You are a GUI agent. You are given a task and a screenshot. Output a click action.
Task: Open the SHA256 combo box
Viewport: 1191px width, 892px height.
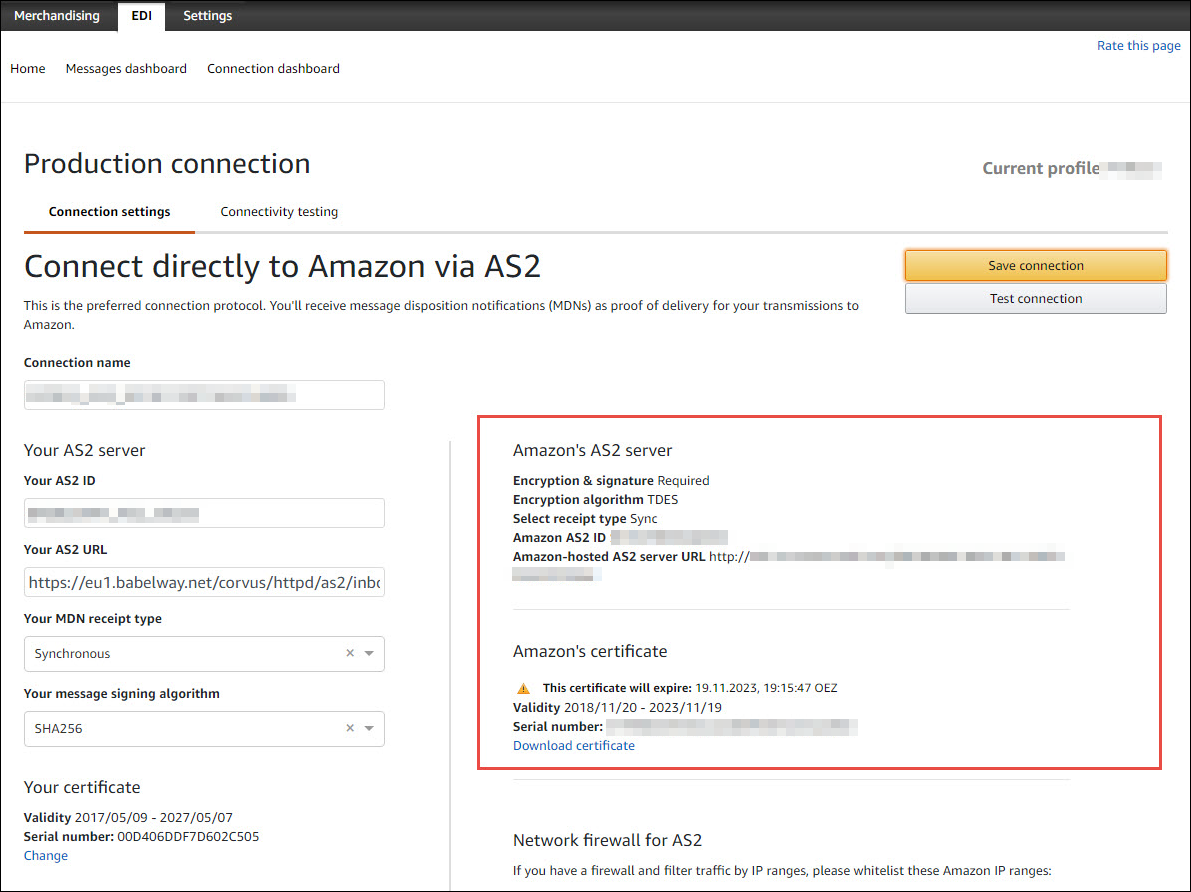pos(204,728)
